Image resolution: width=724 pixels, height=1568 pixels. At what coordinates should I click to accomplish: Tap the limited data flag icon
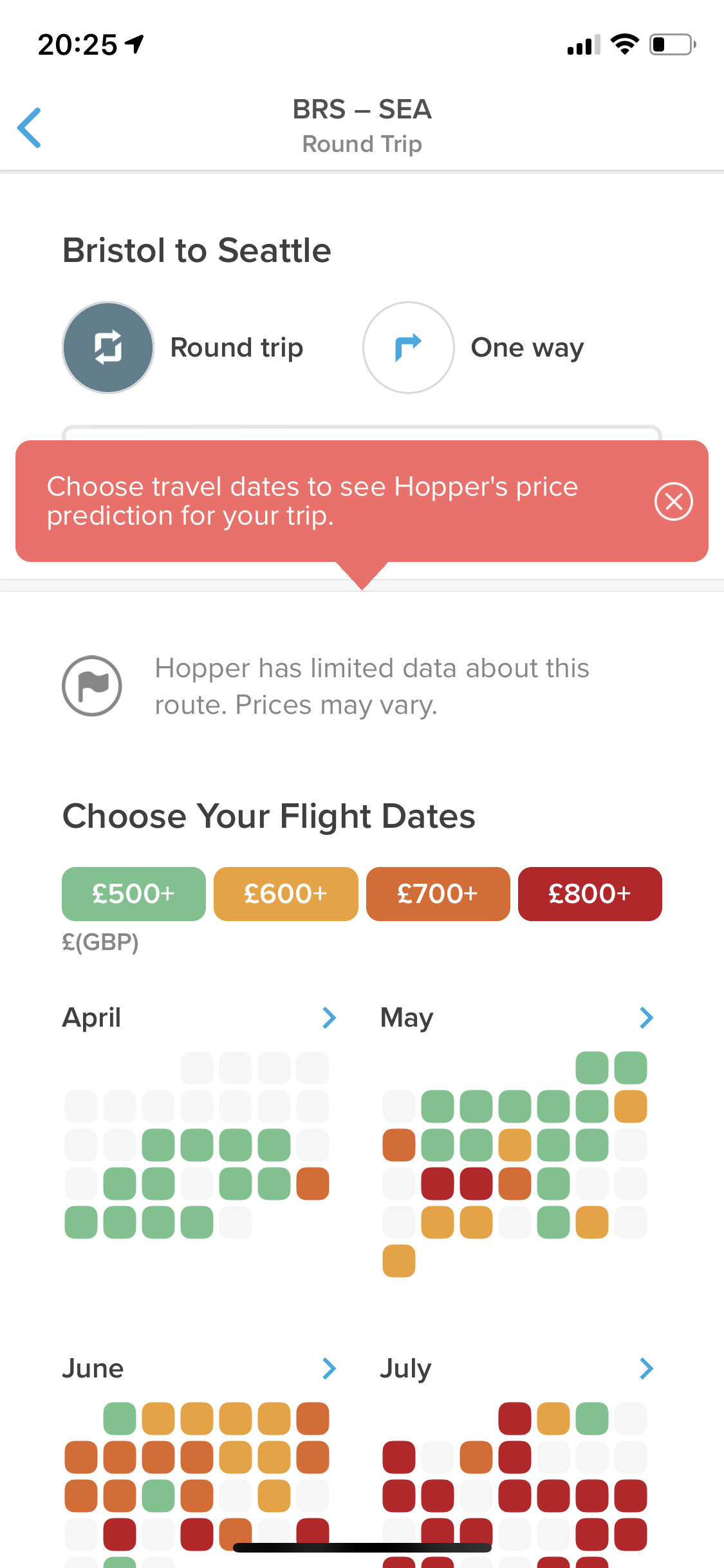pos(92,686)
